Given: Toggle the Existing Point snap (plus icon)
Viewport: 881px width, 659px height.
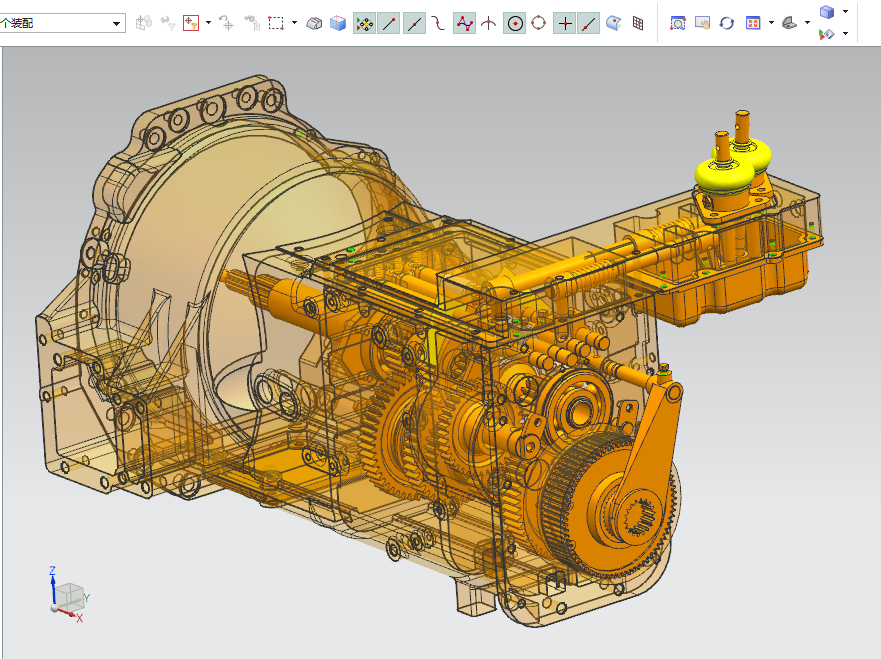Looking at the screenshot, I should [565, 23].
